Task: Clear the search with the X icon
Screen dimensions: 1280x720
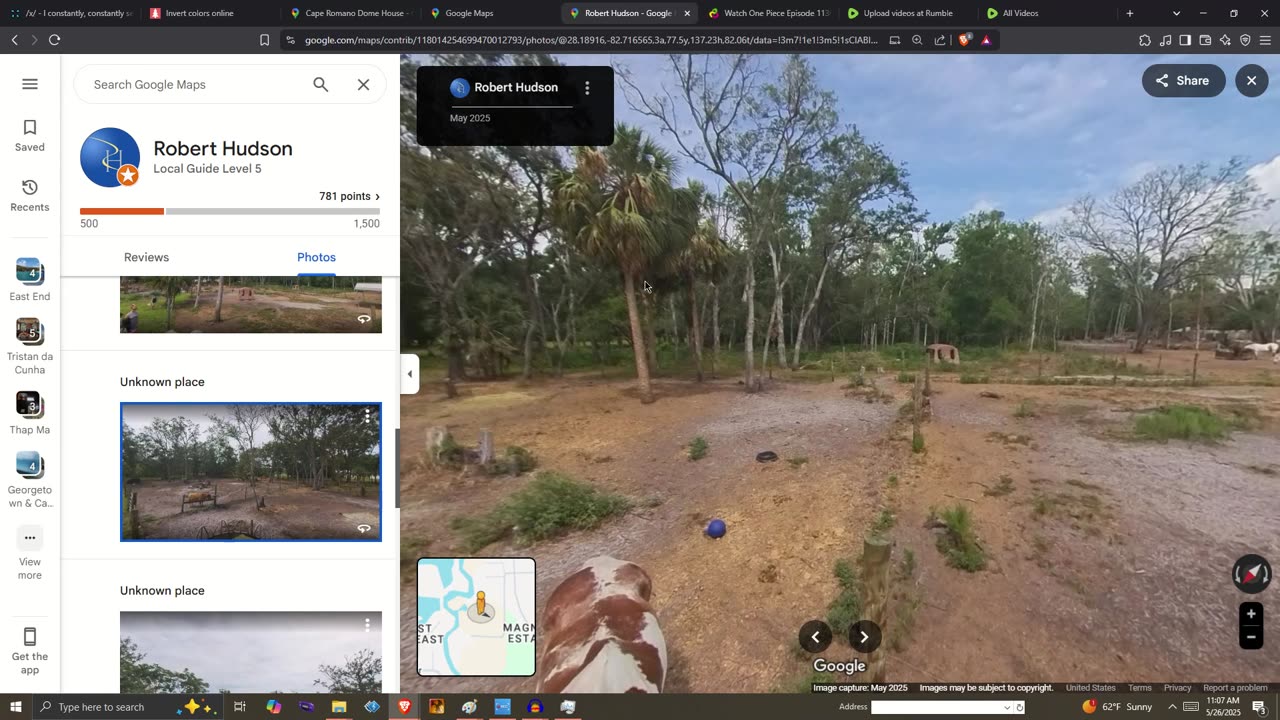Action: point(364,85)
